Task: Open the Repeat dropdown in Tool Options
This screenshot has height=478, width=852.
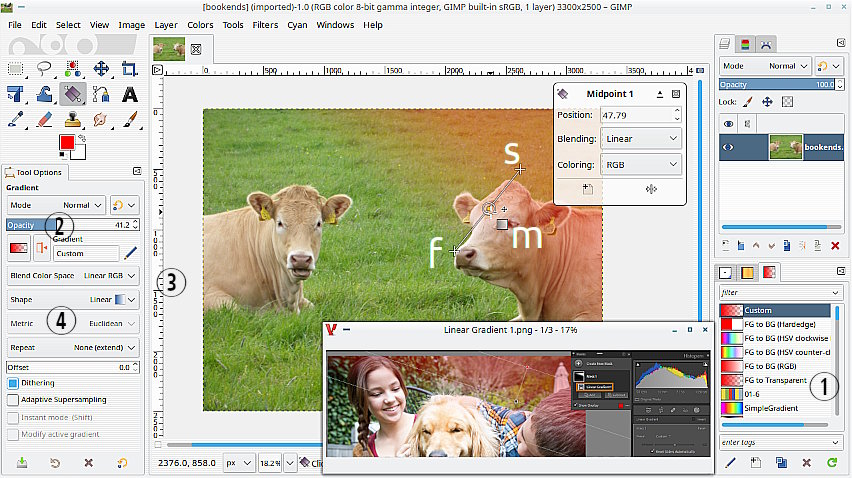Action: coord(72,347)
